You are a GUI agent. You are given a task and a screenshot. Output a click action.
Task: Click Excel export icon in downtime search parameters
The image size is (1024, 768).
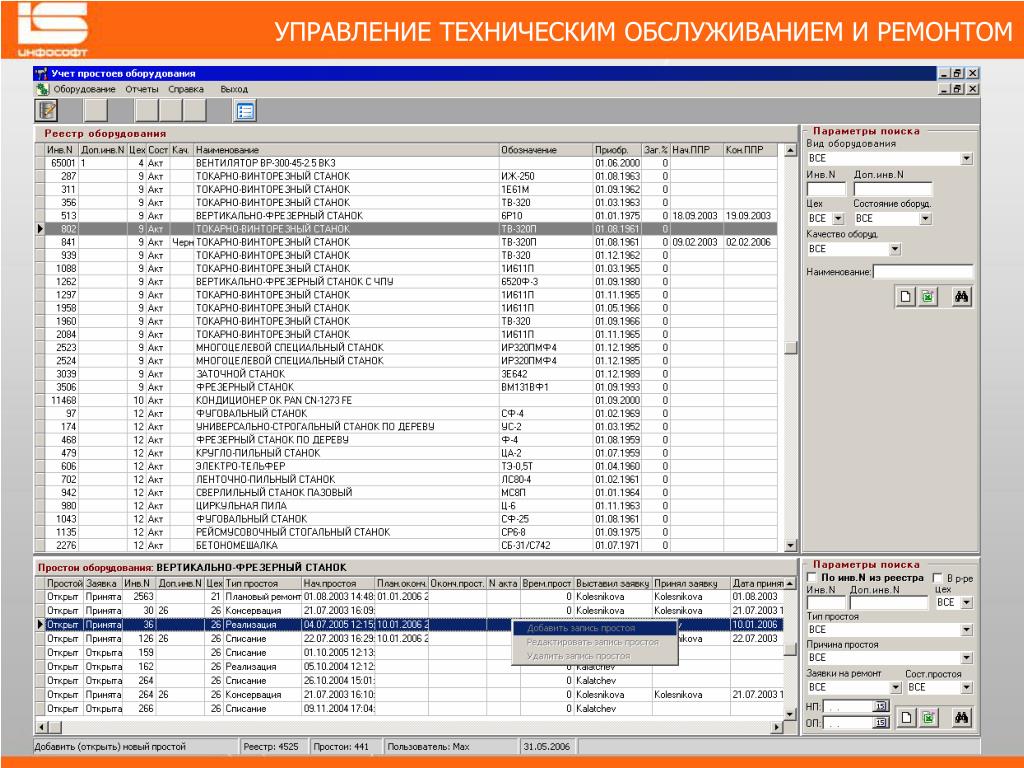[928, 718]
